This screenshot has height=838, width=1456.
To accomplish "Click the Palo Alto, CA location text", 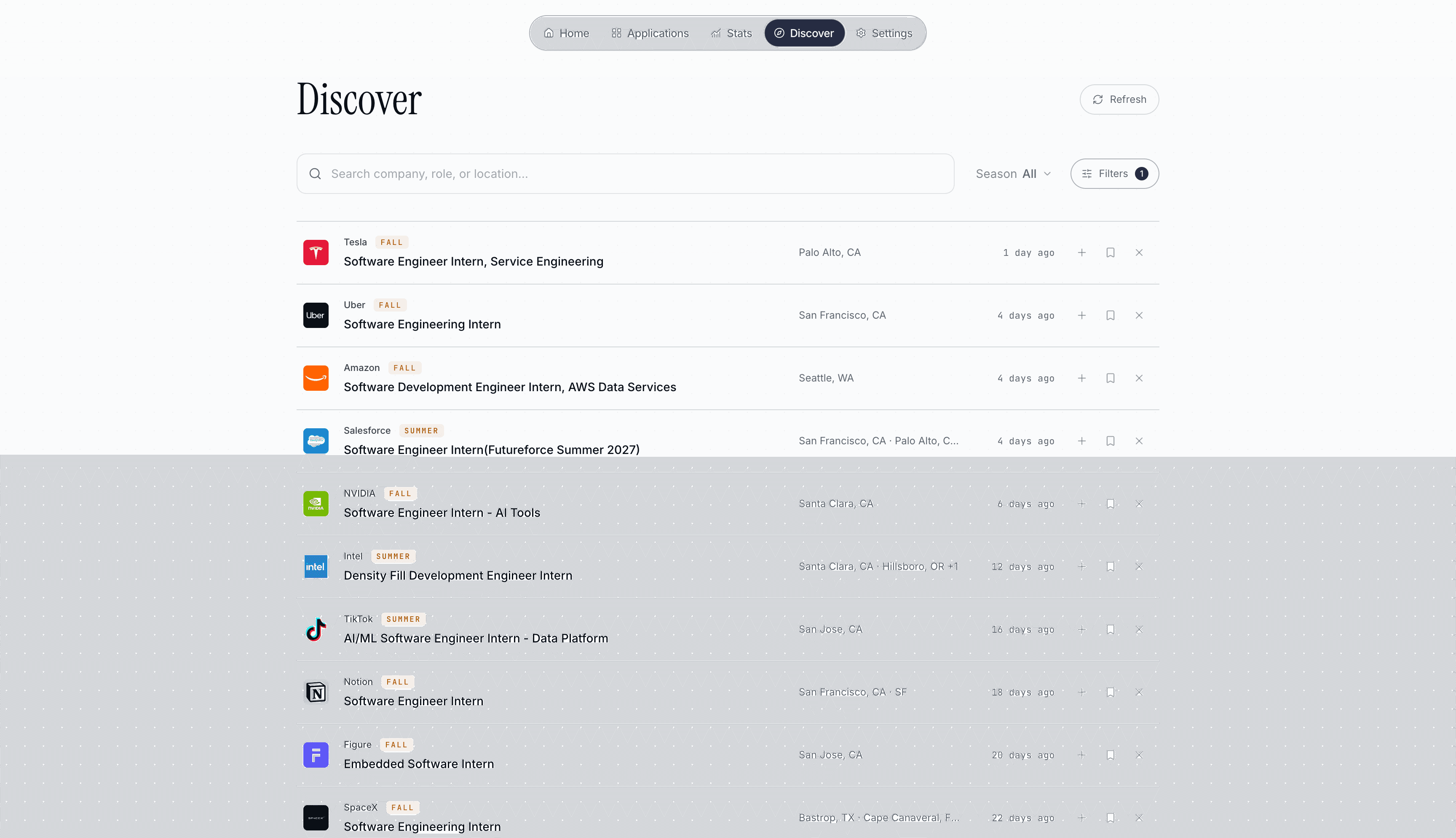I will (829, 252).
